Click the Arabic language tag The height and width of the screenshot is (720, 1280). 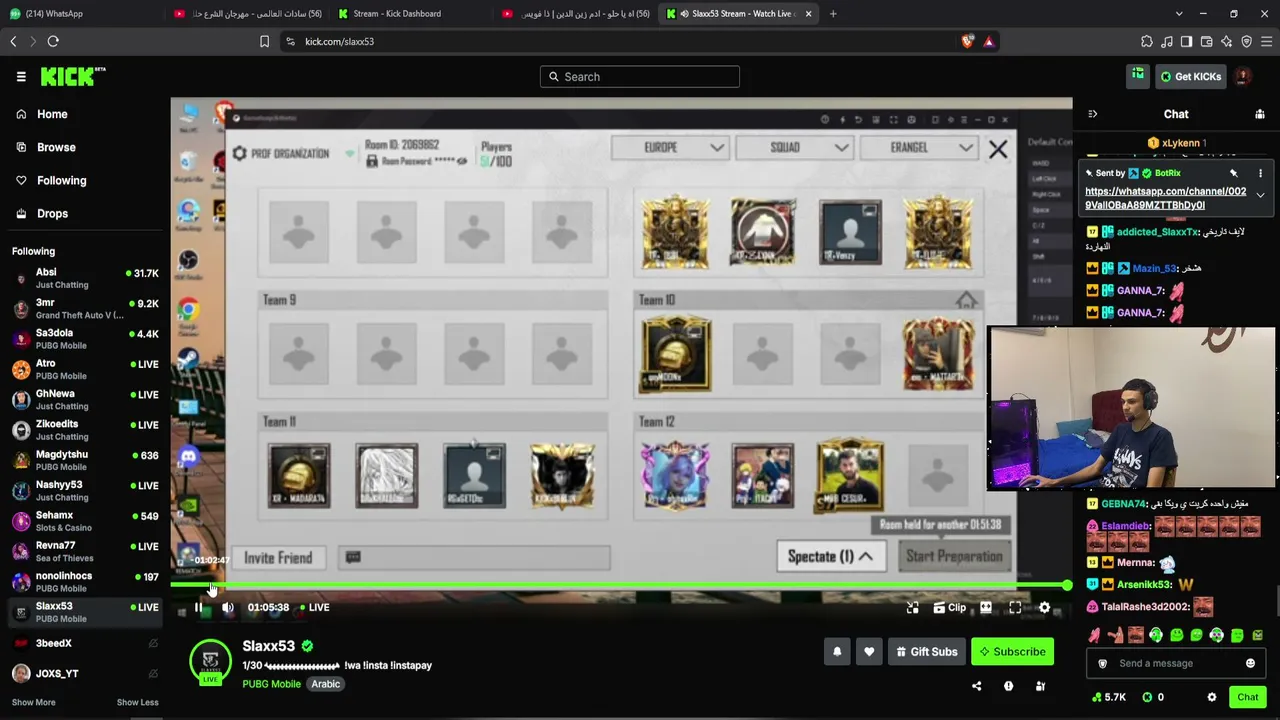tap(326, 684)
